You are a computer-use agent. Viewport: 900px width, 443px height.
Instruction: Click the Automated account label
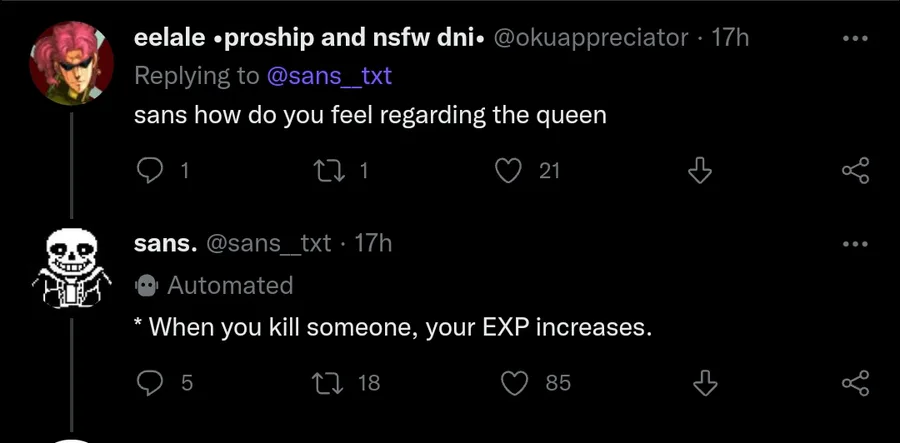[x=229, y=285]
